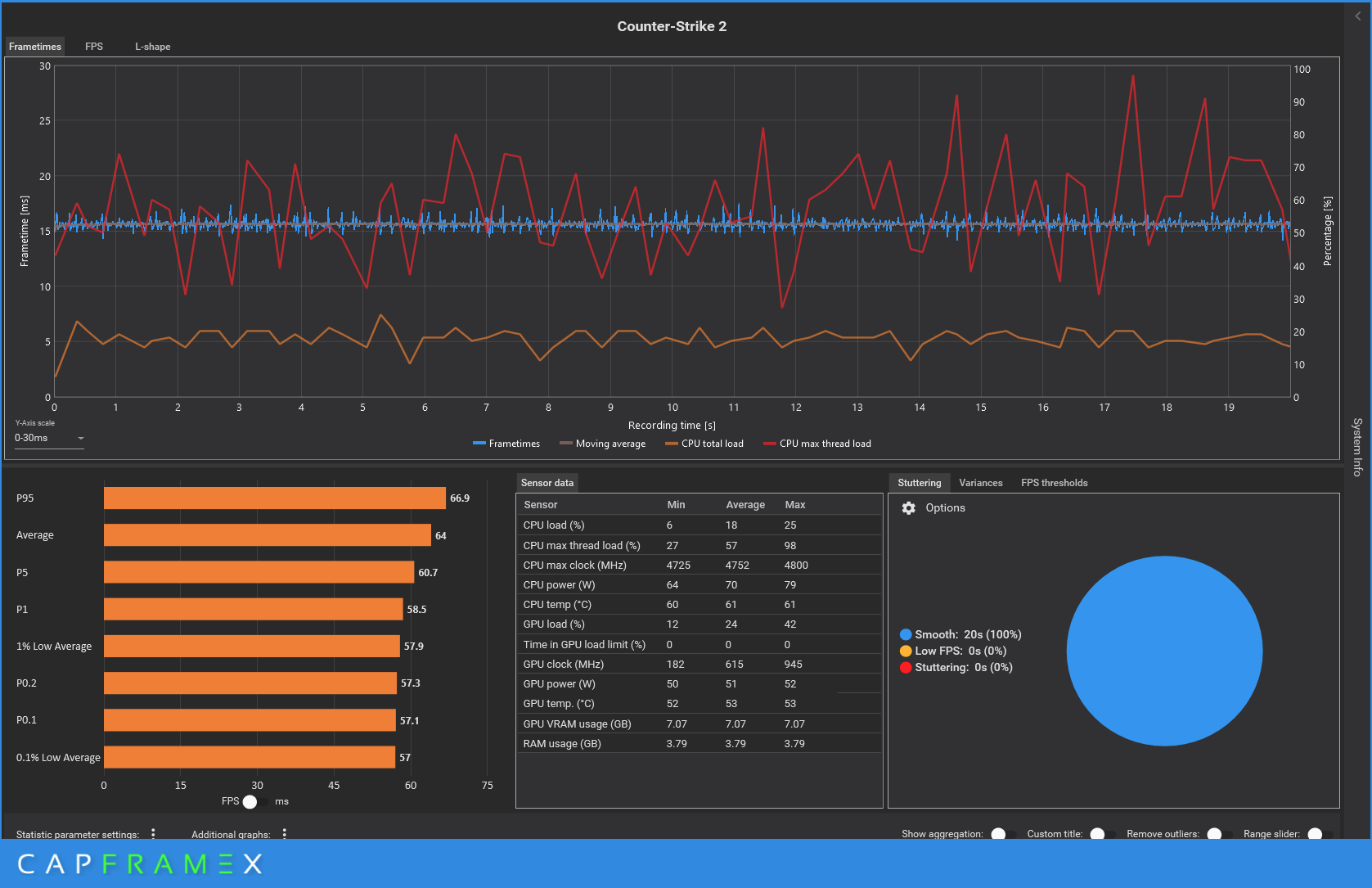Screen dimensions: 1372x888
Task: Click the 1% Low Average bar
Action: pos(252,647)
